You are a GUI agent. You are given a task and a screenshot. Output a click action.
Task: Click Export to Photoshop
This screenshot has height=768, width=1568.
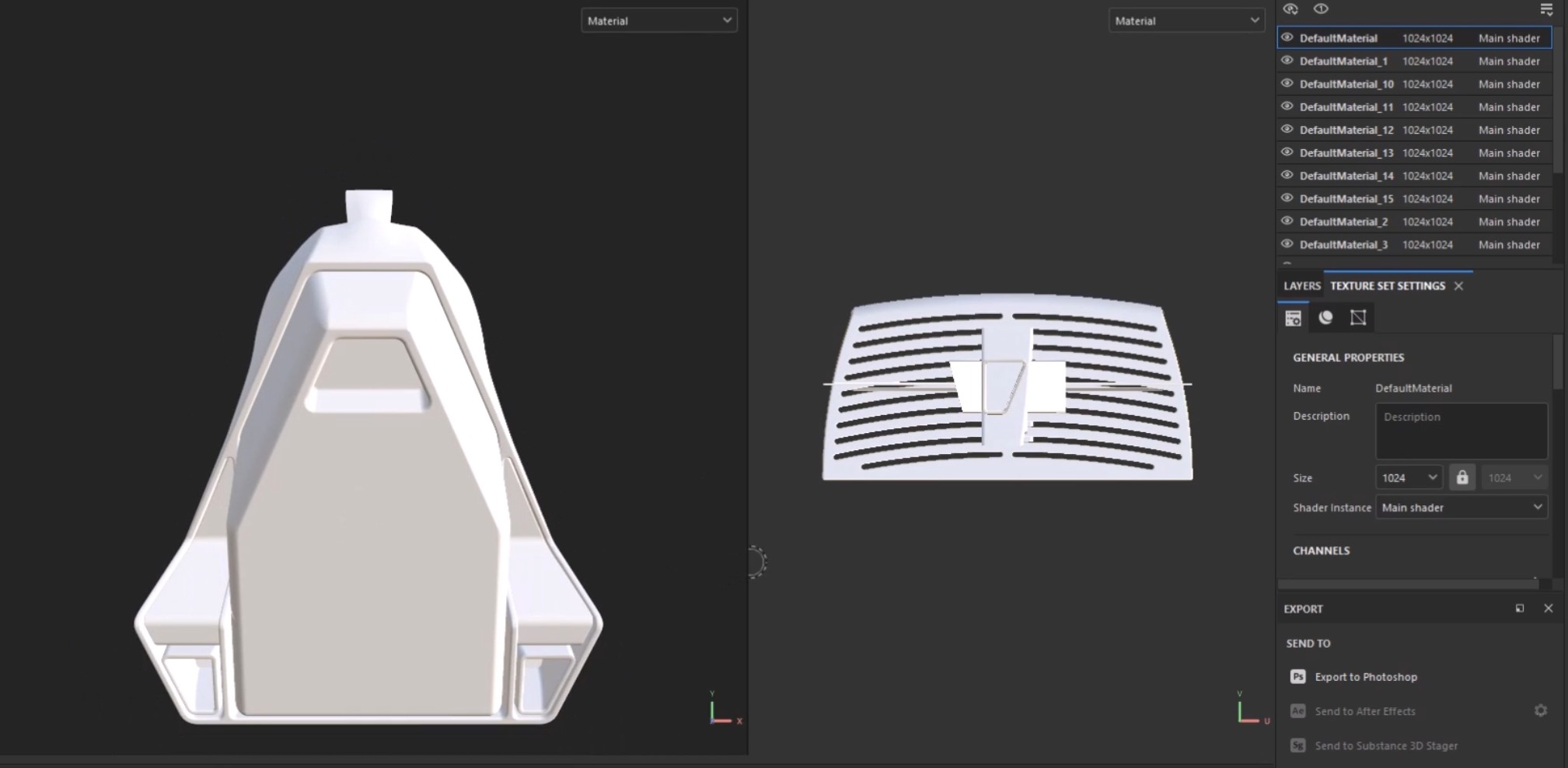(x=1366, y=677)
